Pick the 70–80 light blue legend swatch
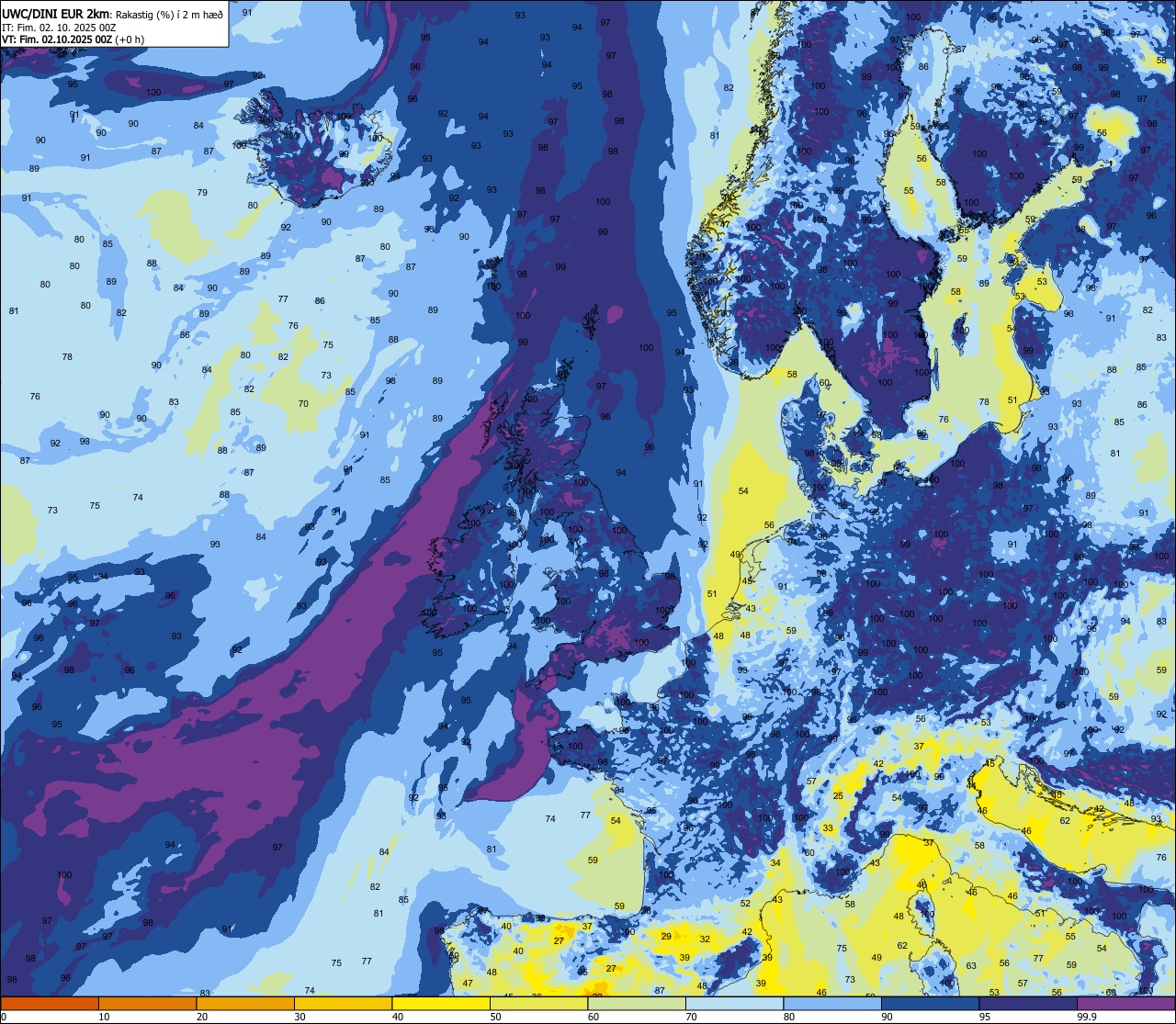The image size is (1176, 1024). click(x=734, y=1003)
